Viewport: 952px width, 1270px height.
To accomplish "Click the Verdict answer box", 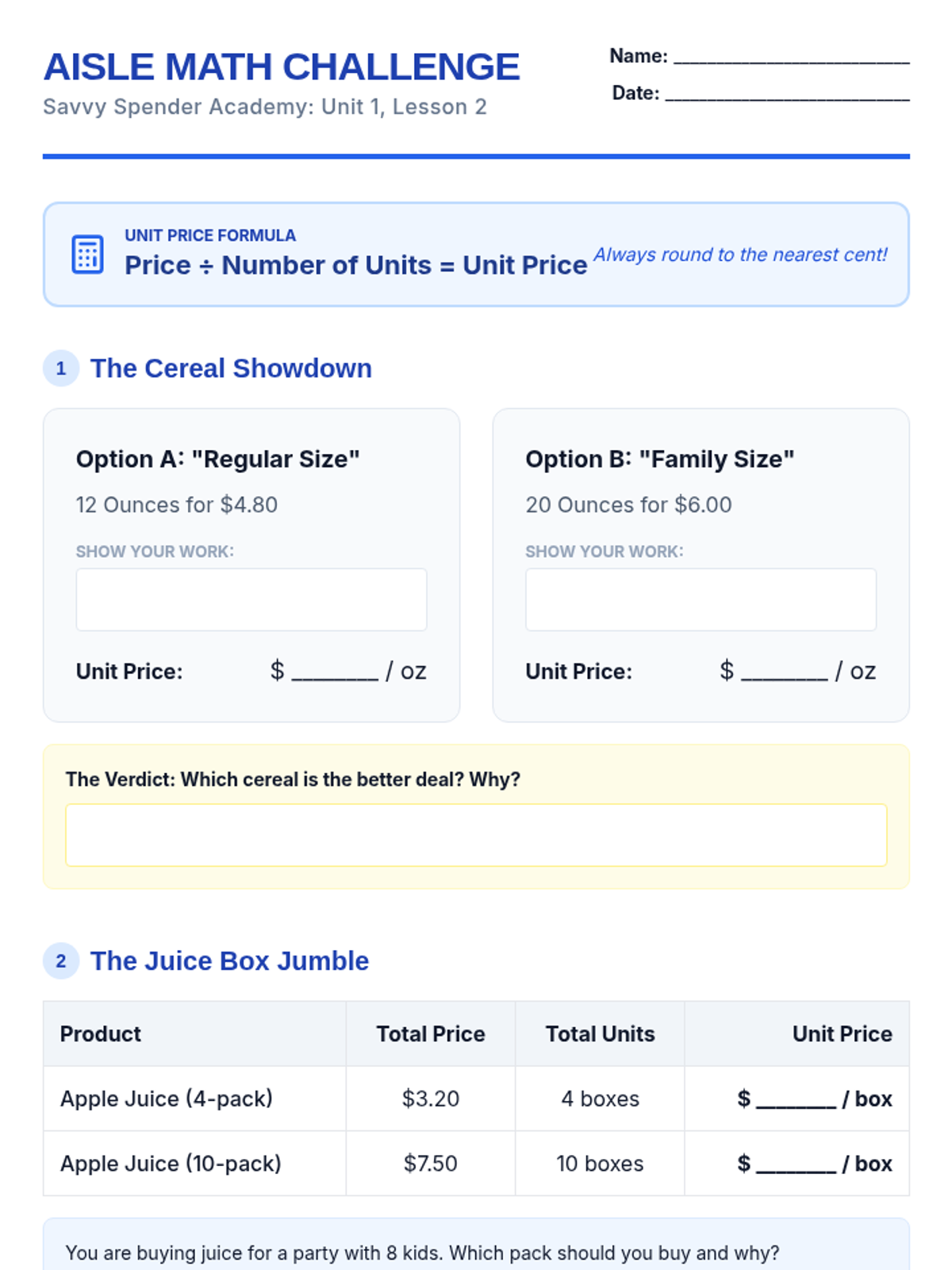I will [x=476, y=835].
